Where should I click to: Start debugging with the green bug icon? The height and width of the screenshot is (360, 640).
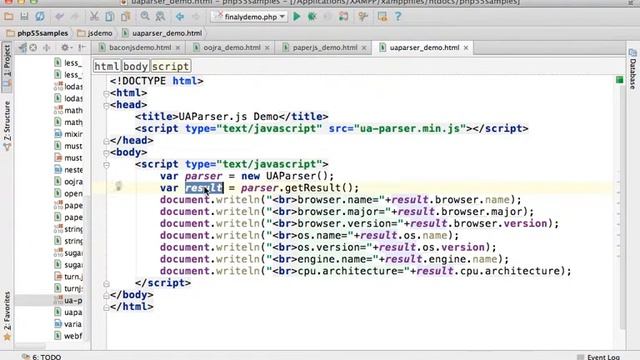pos(312,17)
